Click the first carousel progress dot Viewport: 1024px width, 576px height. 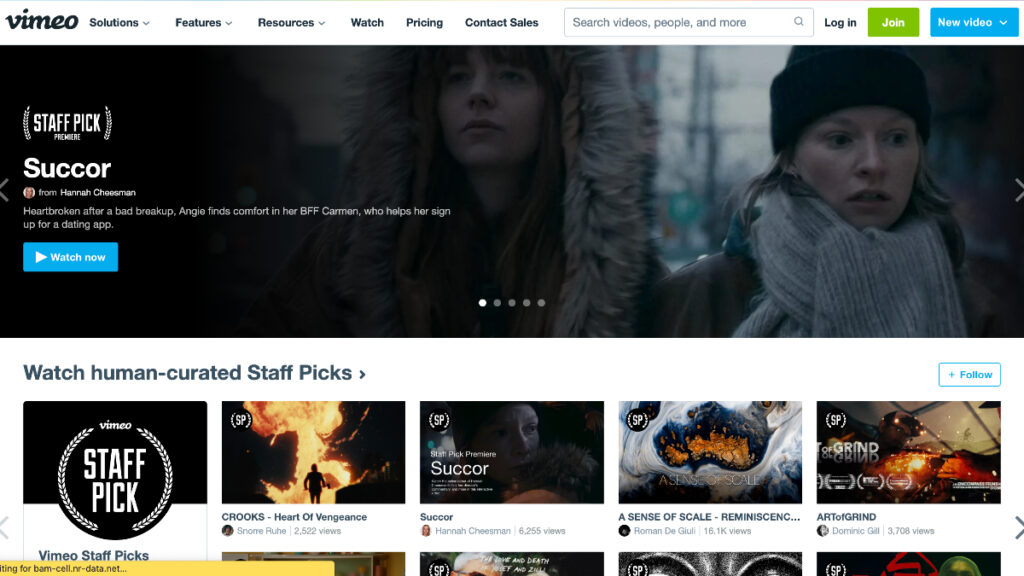482,302
